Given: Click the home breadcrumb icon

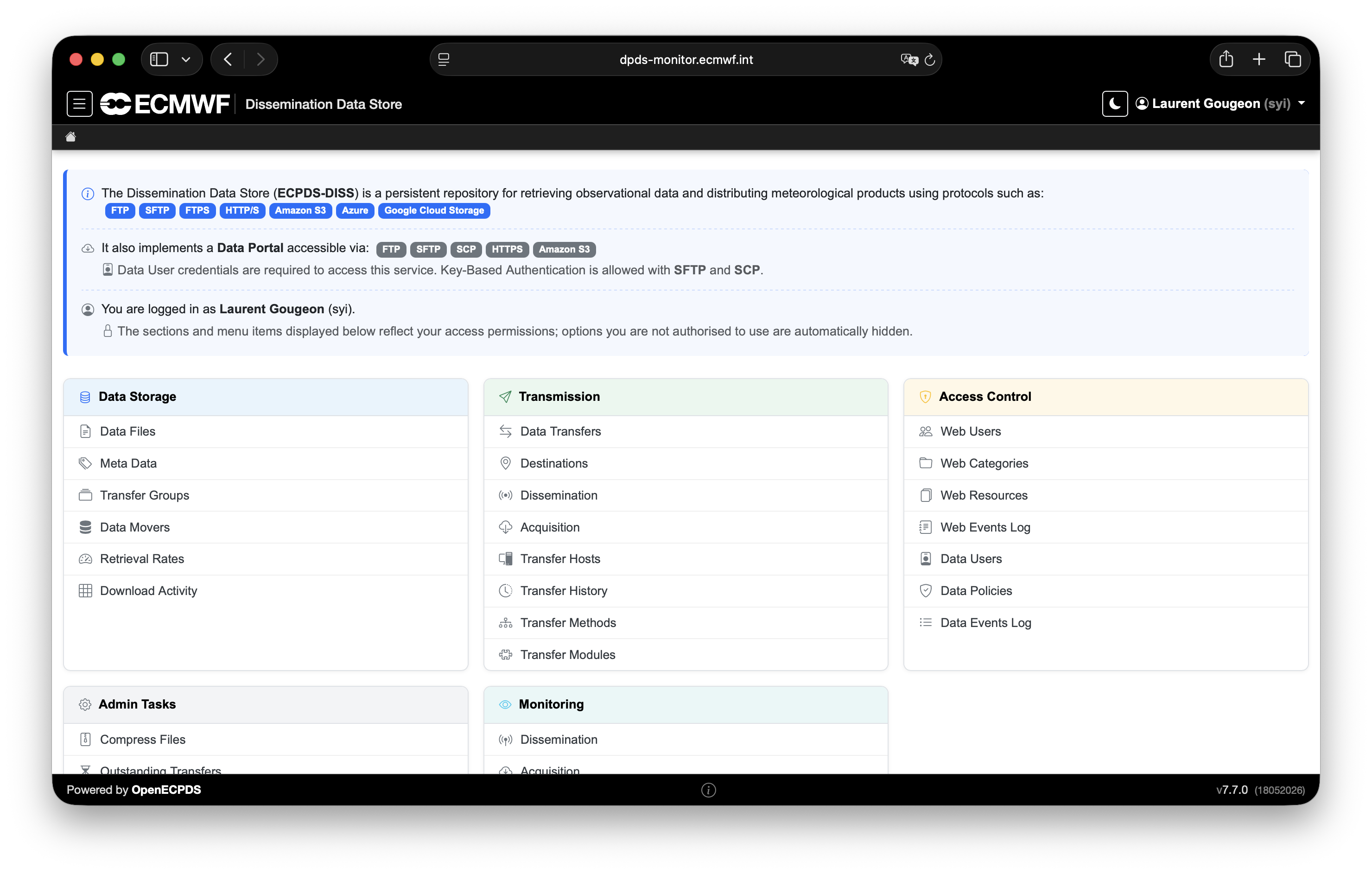Looking at the screenshot, I should (70, 137).
